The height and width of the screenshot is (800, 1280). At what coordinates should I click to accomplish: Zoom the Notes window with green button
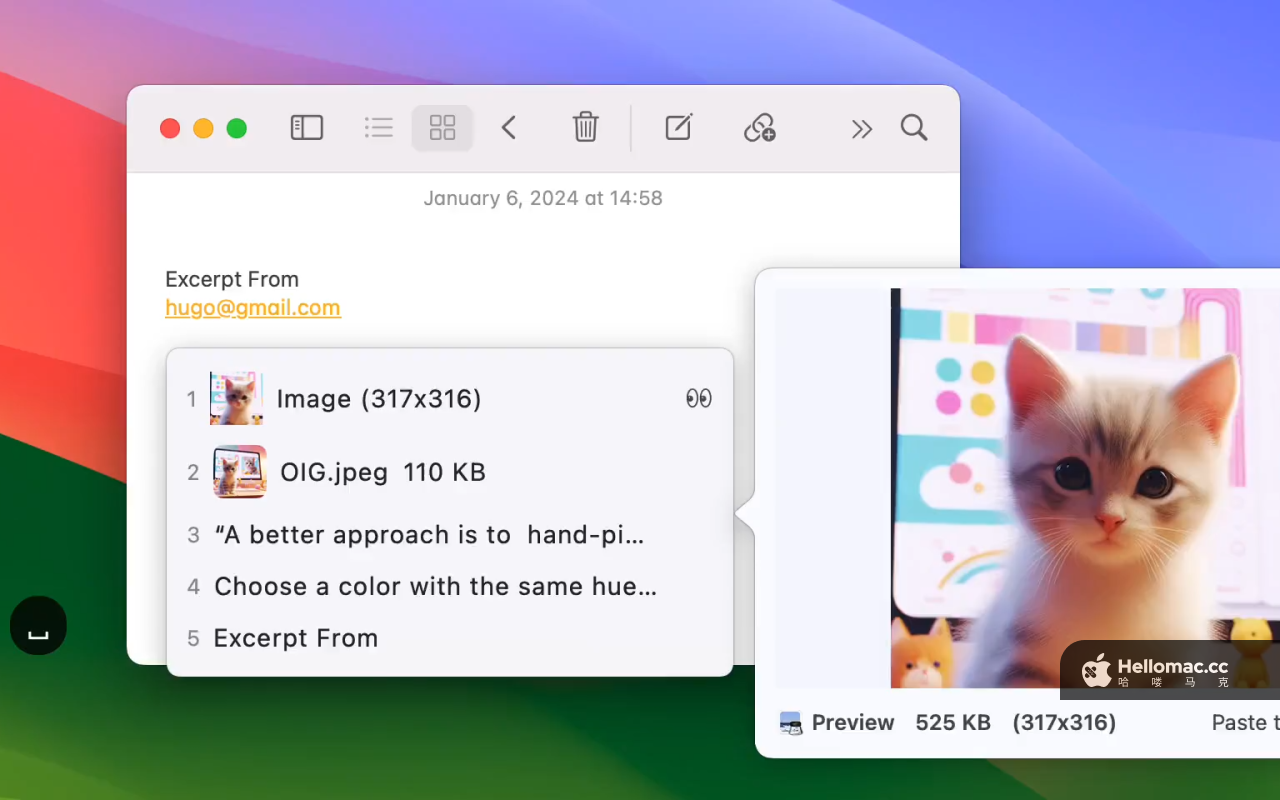[x=236, y=128]
